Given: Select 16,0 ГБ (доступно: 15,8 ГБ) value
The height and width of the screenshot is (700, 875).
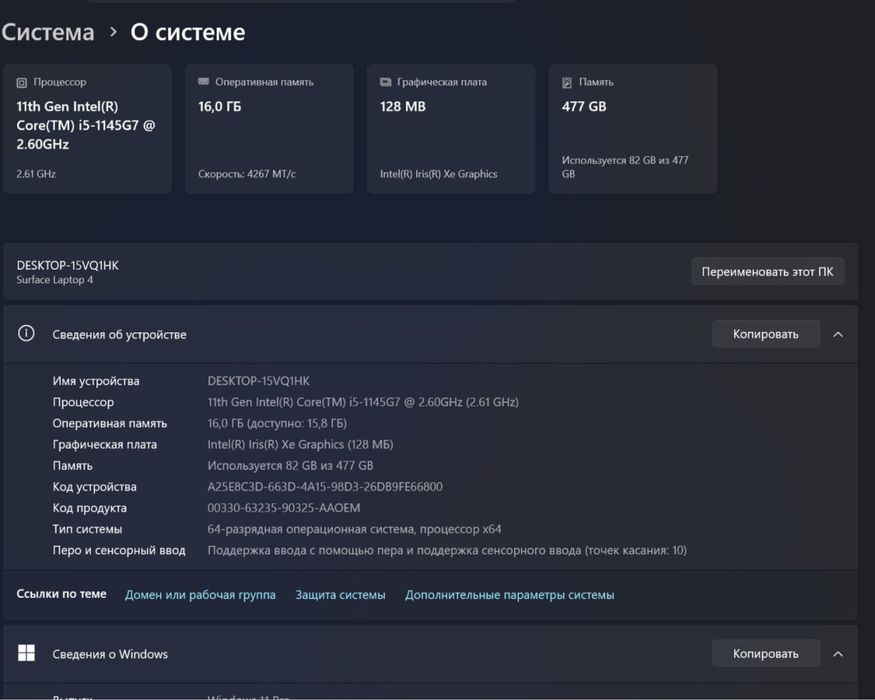Looking at the screenshot, I should [x=277, y=423].
